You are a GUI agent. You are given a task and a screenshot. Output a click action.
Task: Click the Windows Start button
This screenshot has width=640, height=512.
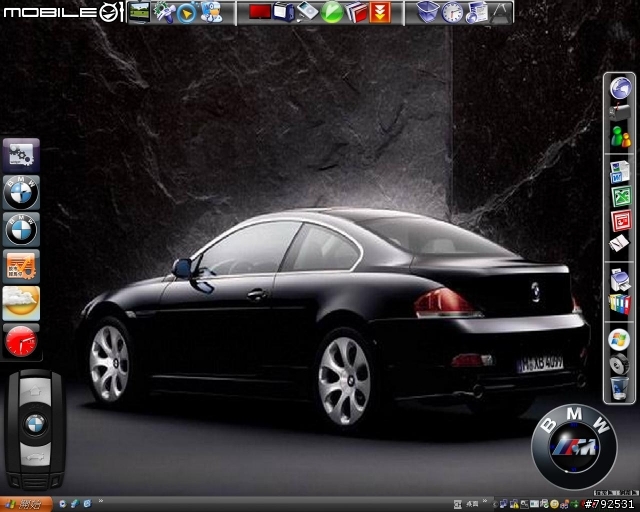click(26, 504)
